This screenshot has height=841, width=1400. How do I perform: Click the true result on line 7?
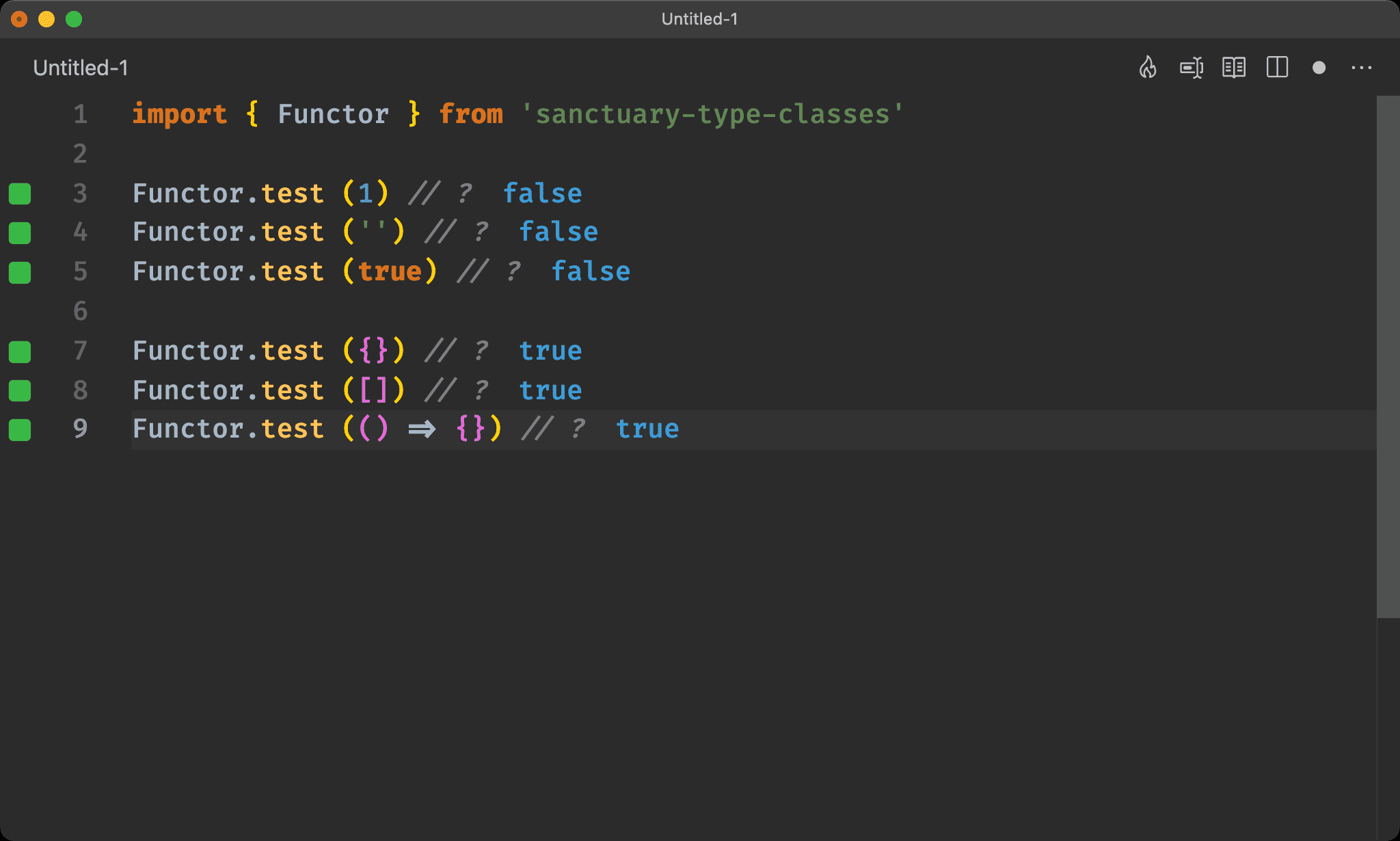coord(551,351)
